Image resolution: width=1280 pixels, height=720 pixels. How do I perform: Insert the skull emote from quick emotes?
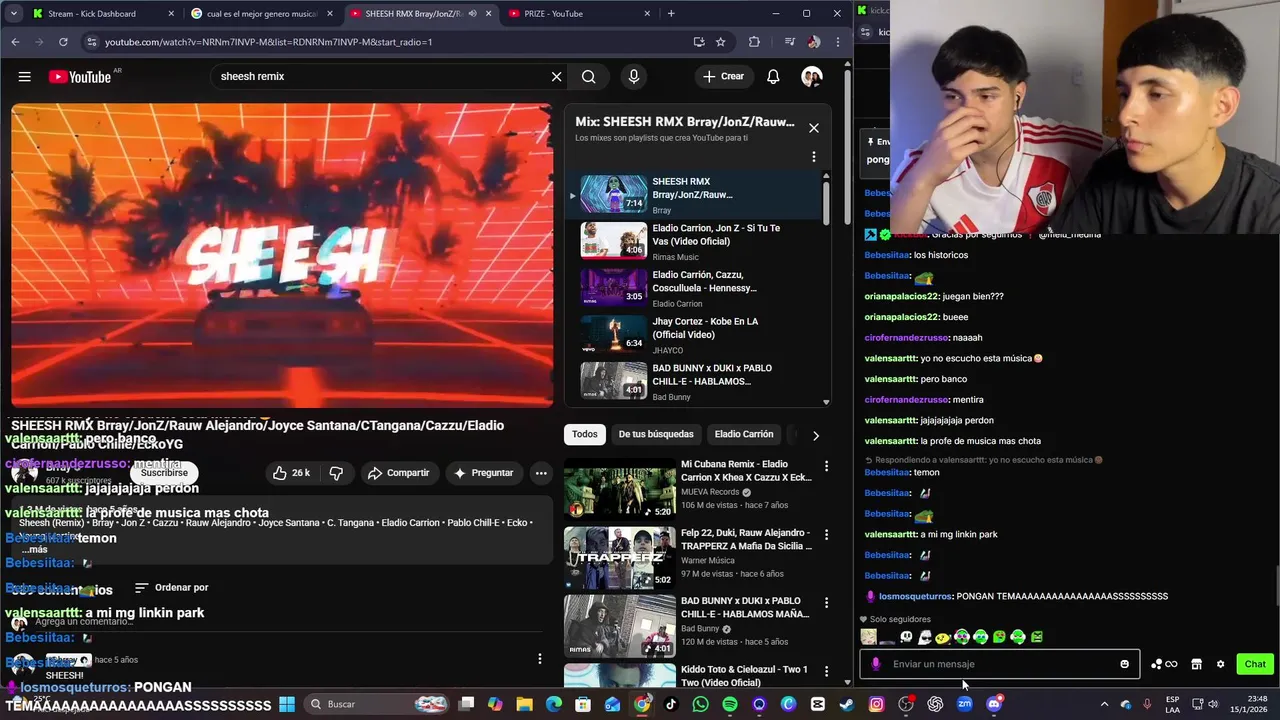click(906, 637)
